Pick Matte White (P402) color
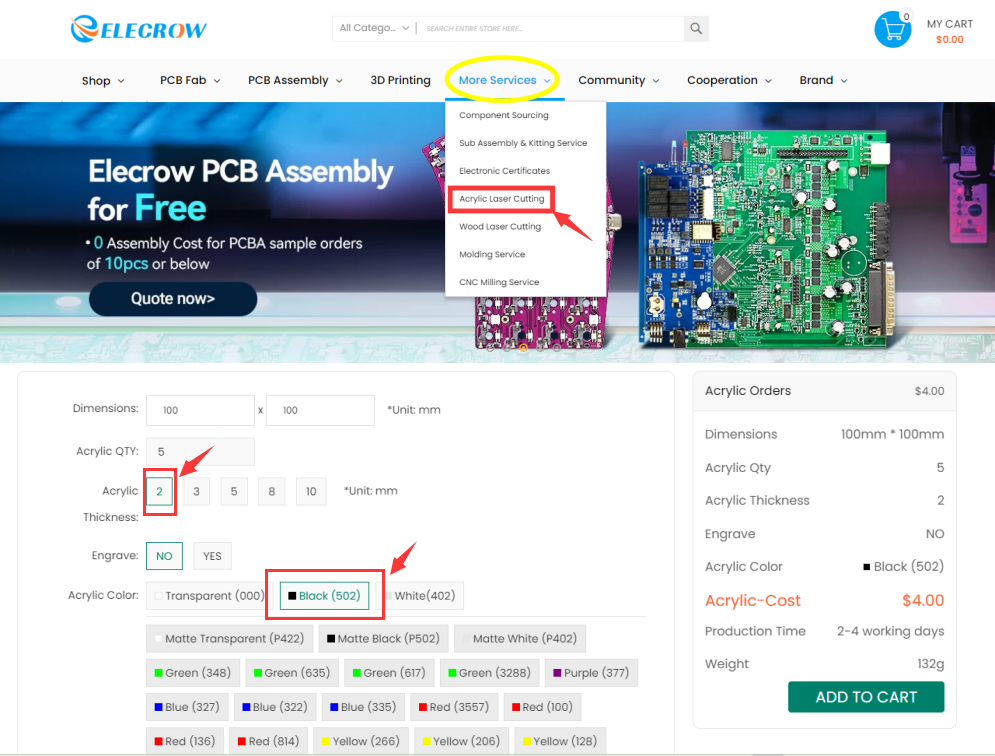The height and width of the screenshot is (756, 995). [x=520, y=639]
